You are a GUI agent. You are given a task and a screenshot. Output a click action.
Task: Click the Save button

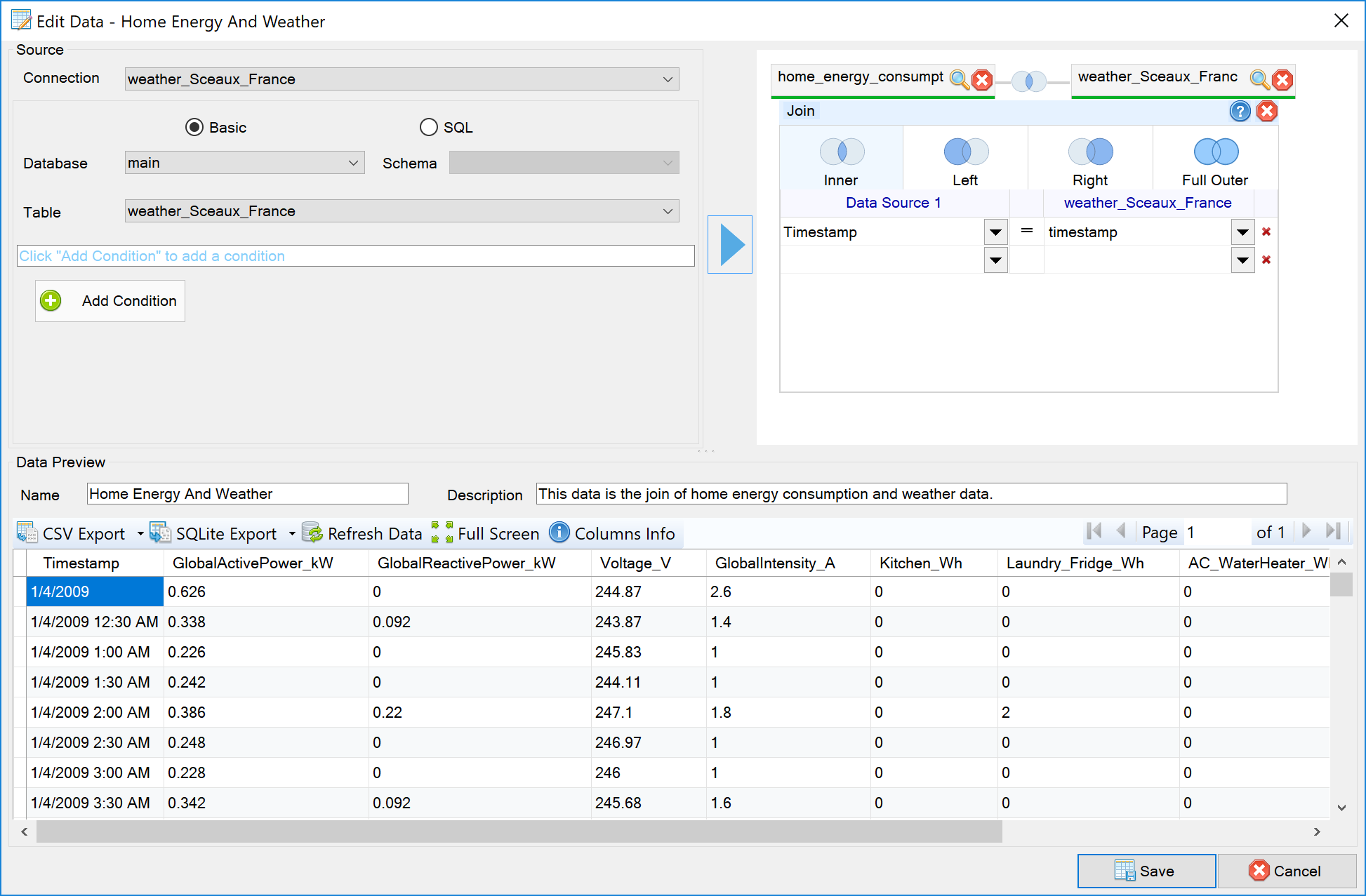1146,871
